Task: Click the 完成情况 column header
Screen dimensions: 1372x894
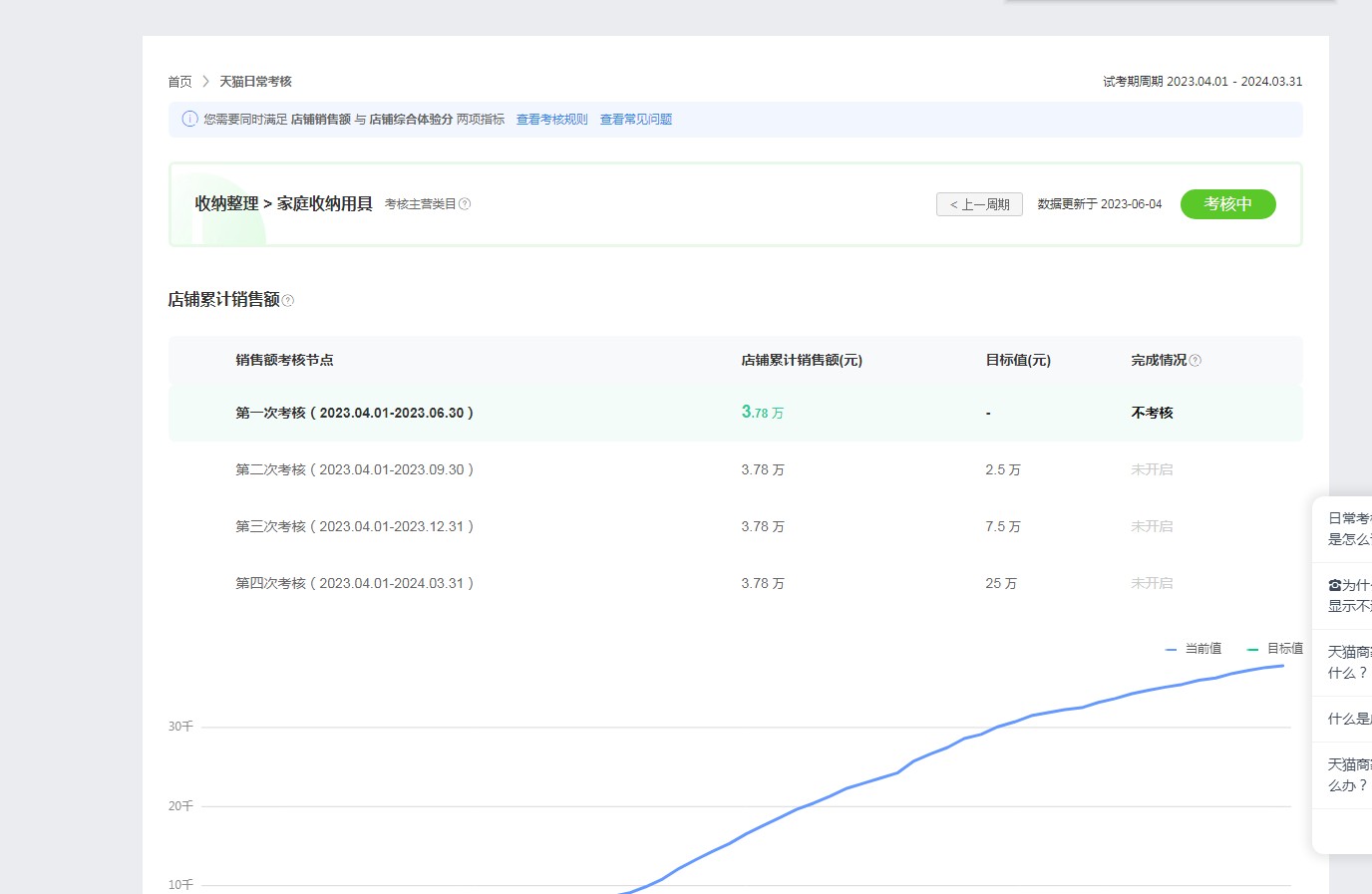Action: [x=1159, y=361]
